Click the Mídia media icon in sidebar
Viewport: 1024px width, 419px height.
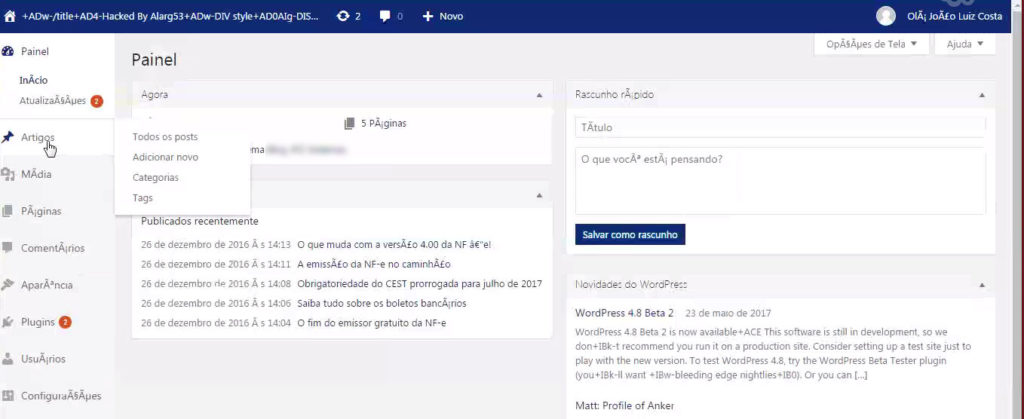[x=8, y=174]
